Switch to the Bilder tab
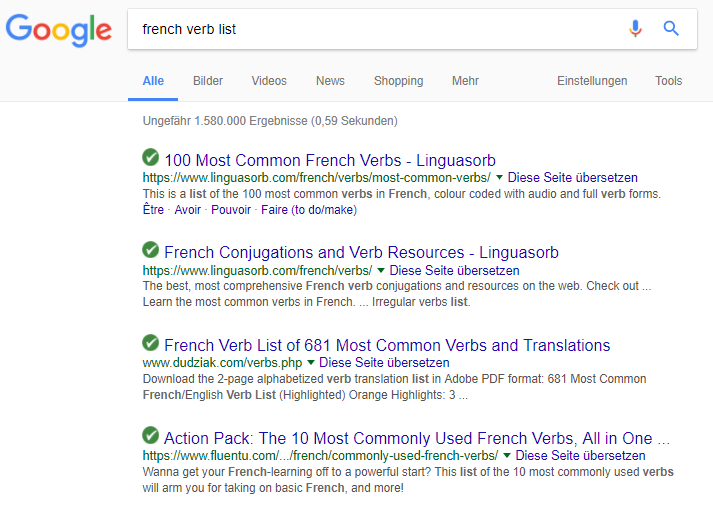The image size is (713, 507). (208, 81)
